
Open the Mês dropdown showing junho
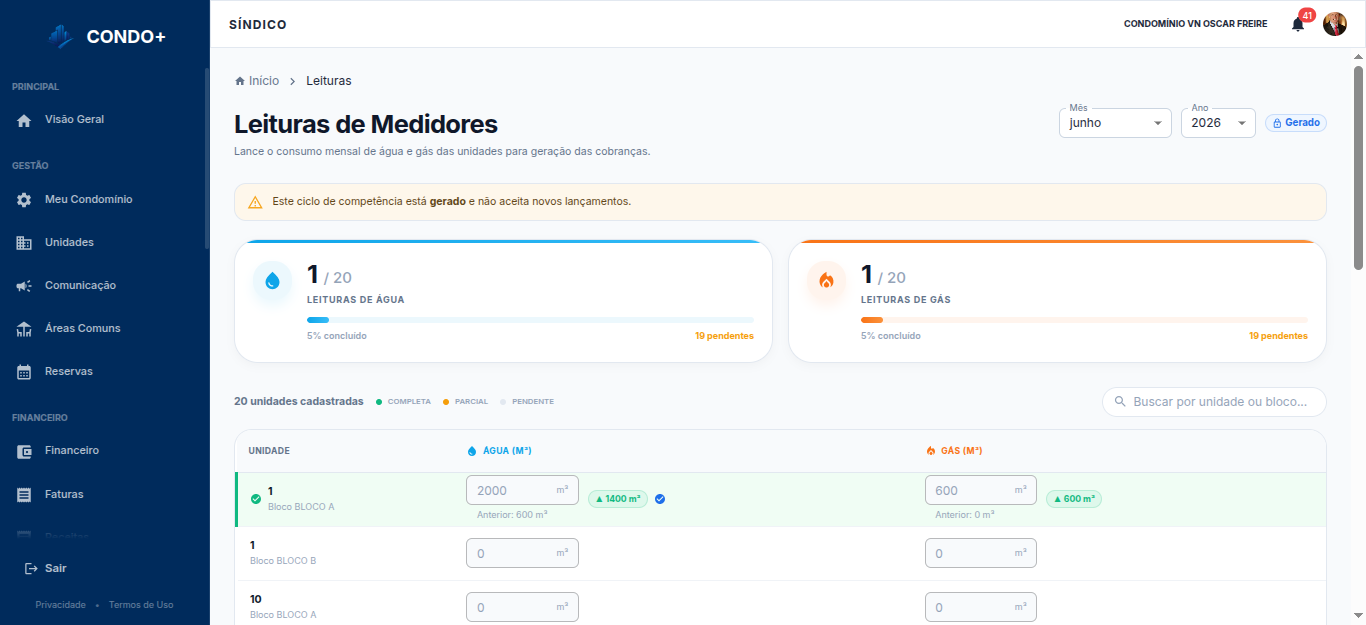click(1115, 123)
